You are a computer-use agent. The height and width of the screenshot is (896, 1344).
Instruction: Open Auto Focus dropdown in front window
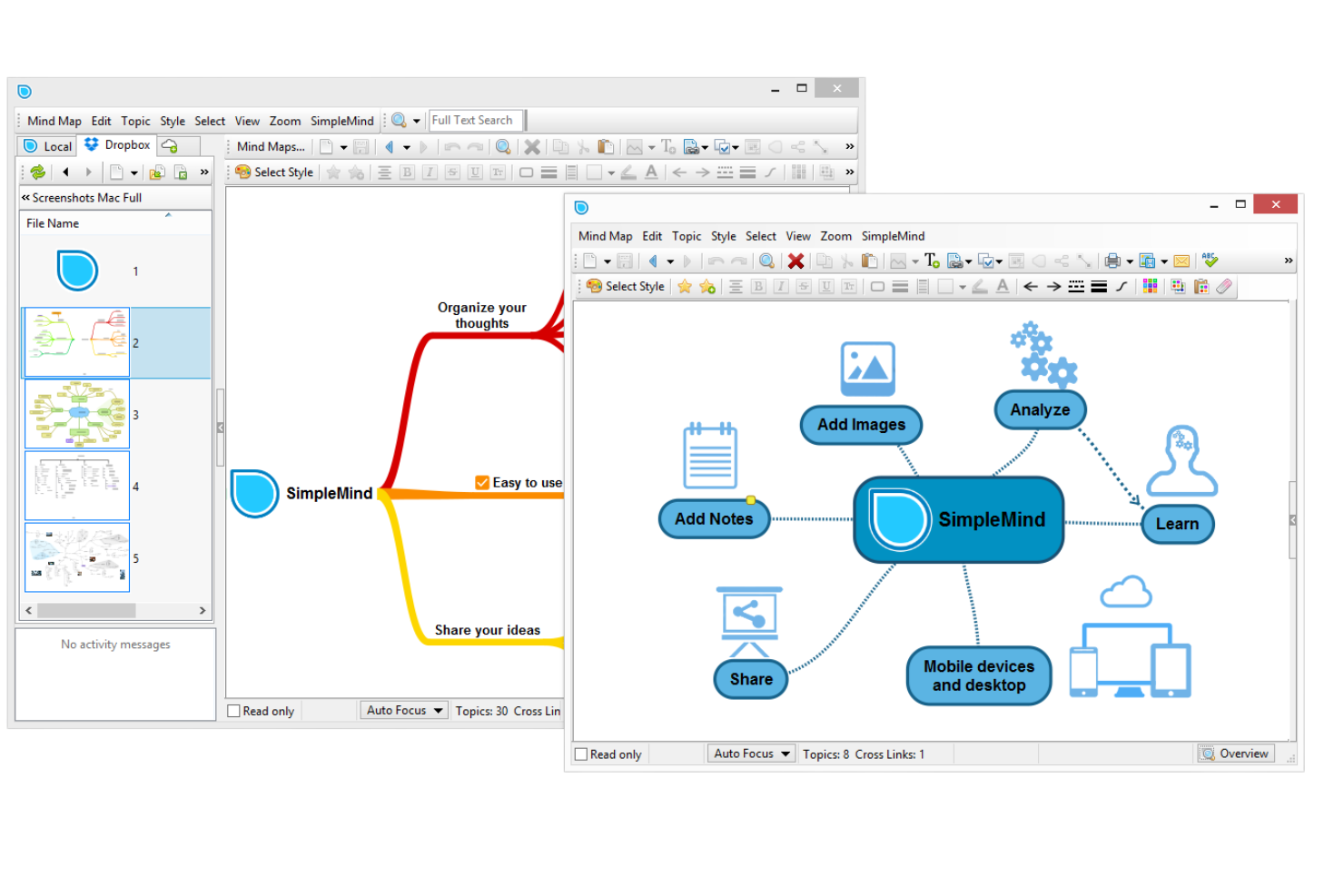(x=751, y=753)
